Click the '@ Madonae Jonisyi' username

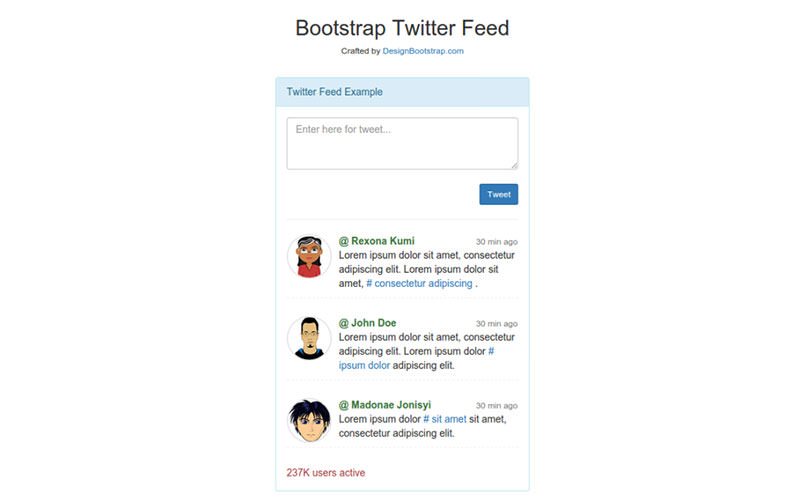pyautogui.click(x=385, y=405)
